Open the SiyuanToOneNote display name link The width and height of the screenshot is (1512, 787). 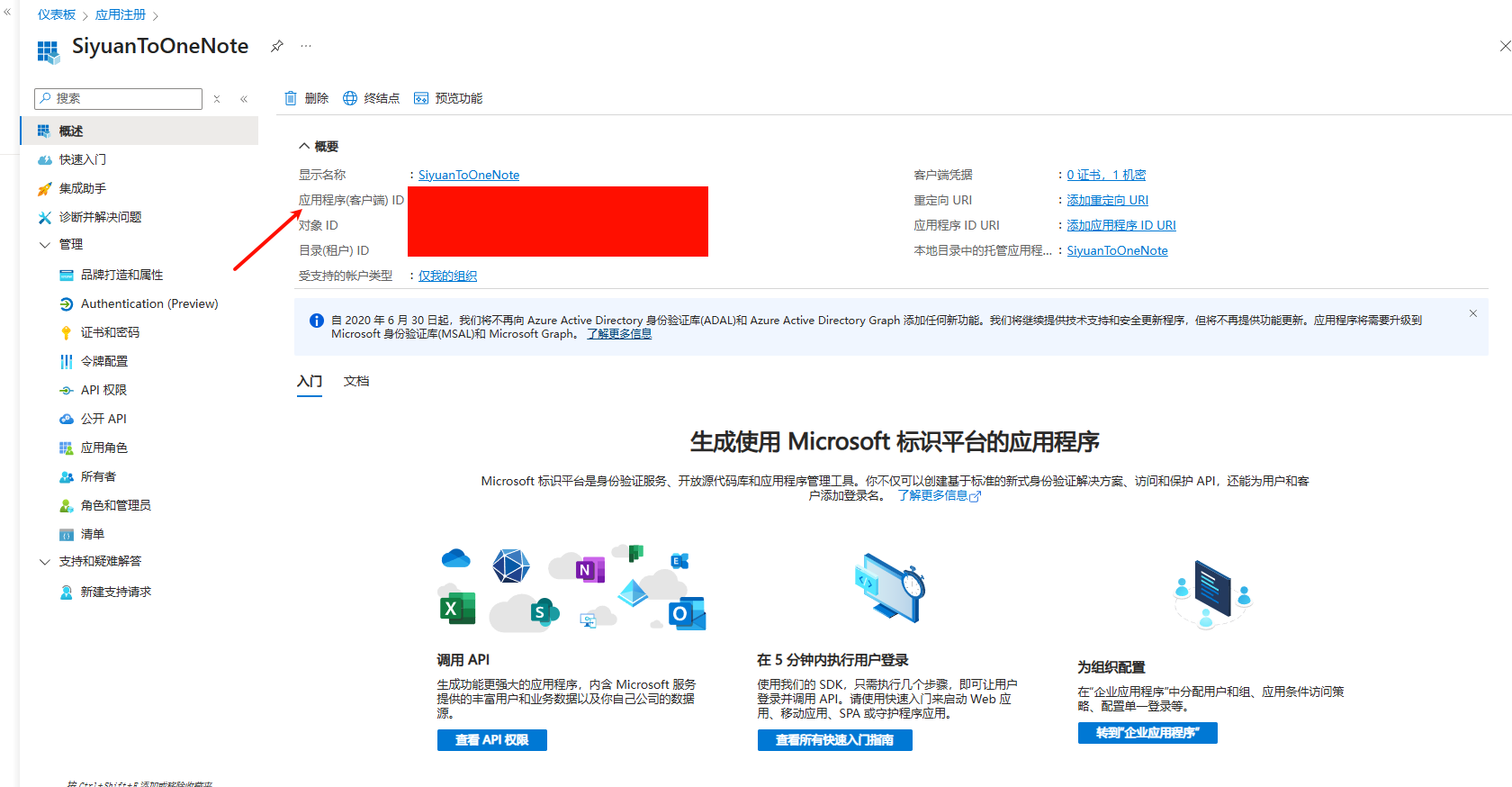click(469, 175)
